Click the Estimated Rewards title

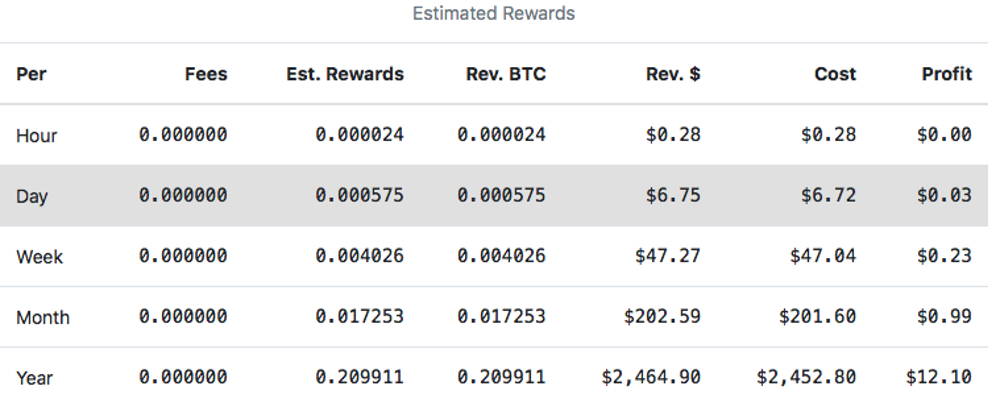(x=494, y=13)
